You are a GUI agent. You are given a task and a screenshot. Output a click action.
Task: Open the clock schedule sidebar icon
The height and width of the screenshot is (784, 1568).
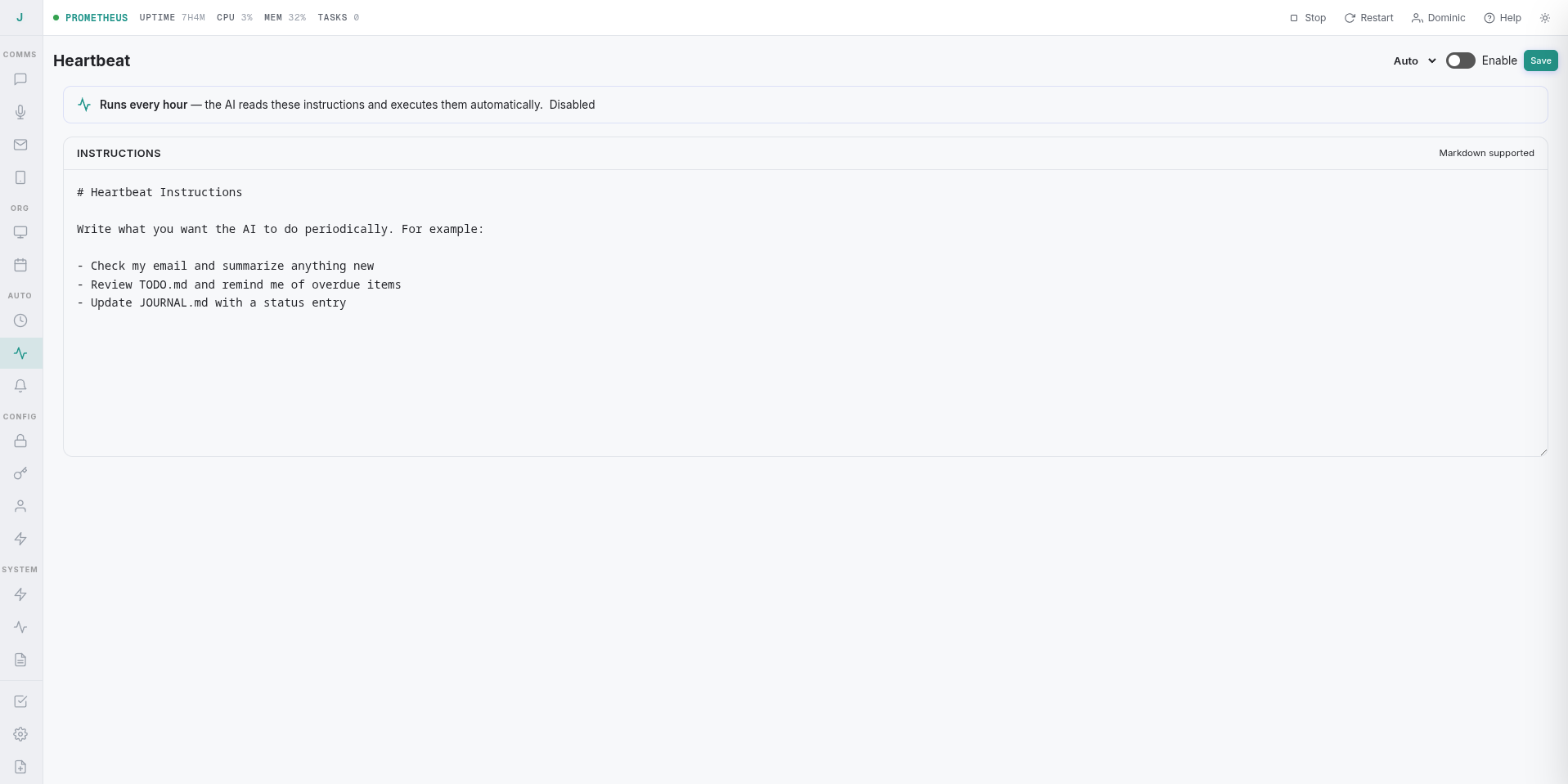click(x=20, y=320)
